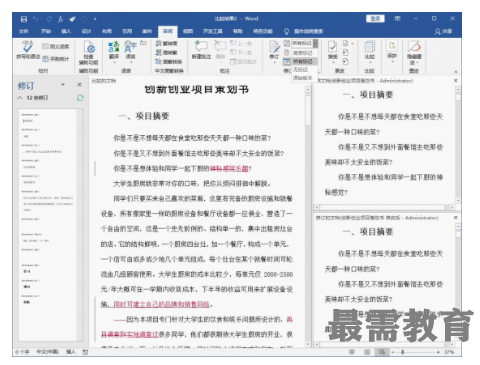Viewport: 480px width, 365px height.
Task: Click the 删除 delete comment icon
Action: [220, 50]
